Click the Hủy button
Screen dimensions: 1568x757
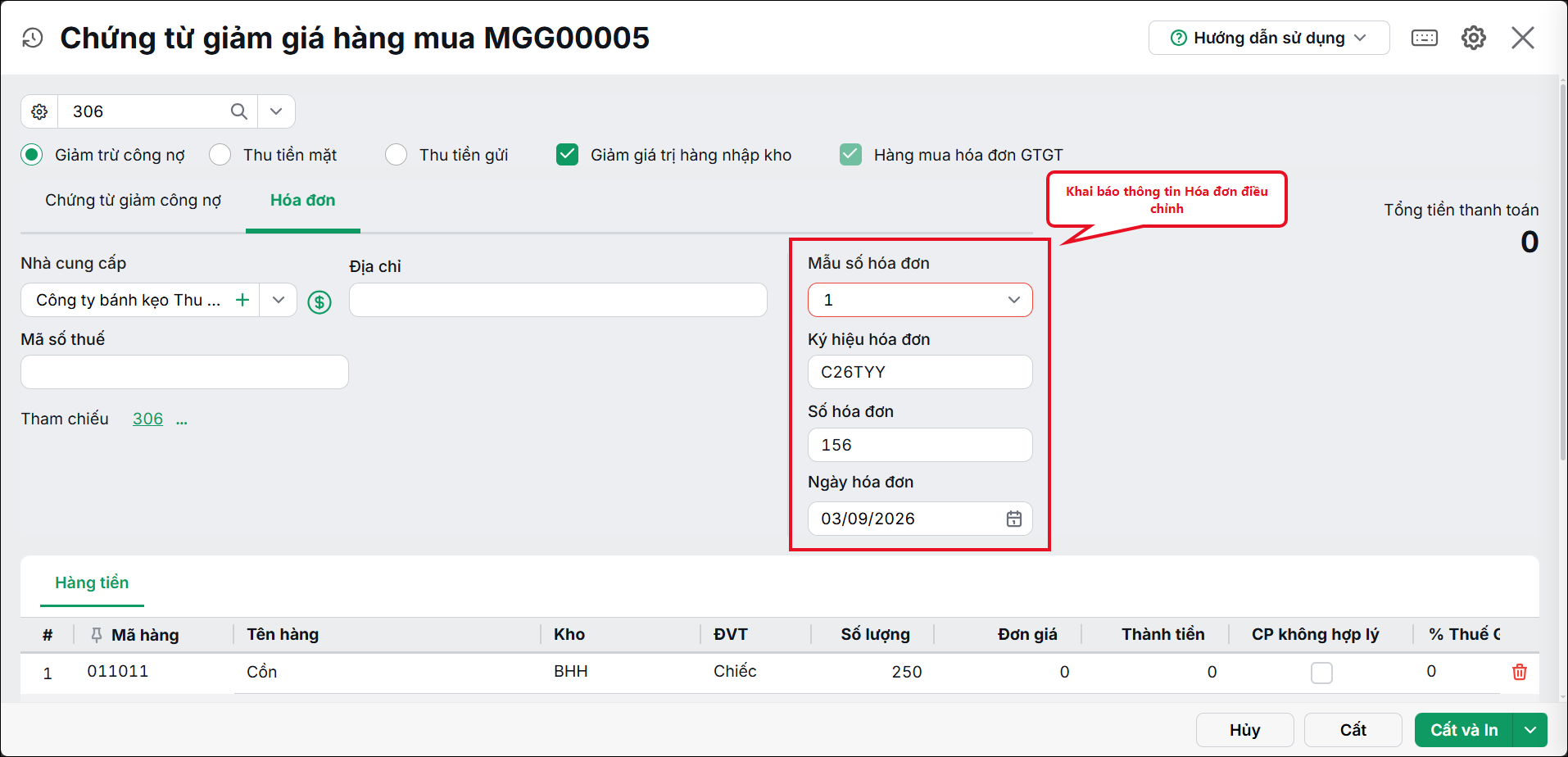[x=1244, y=730]
